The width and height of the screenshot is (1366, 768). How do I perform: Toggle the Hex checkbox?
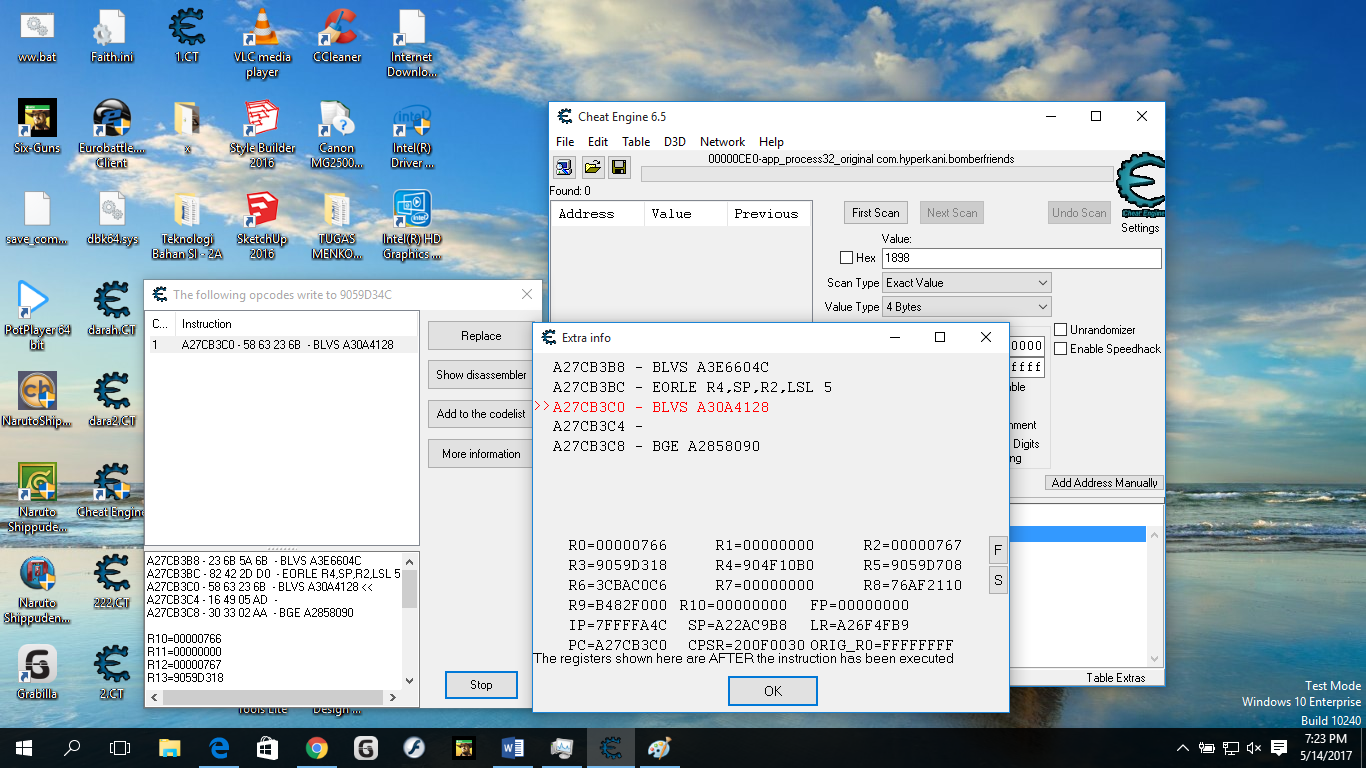tap(847, 258)
